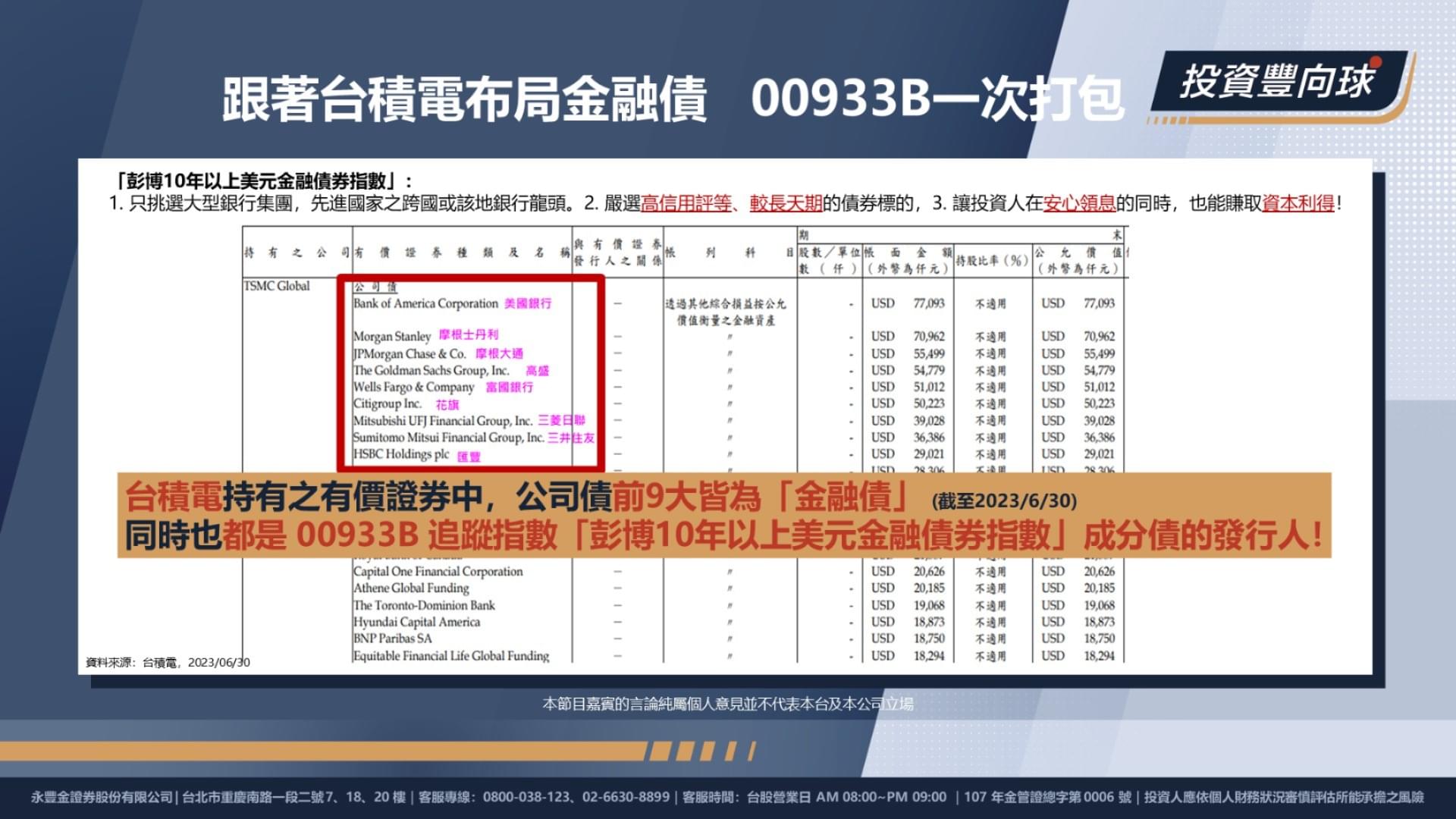
Task: Click the (截至2023/6/30) date note
Action: (x=1004, y=500)
